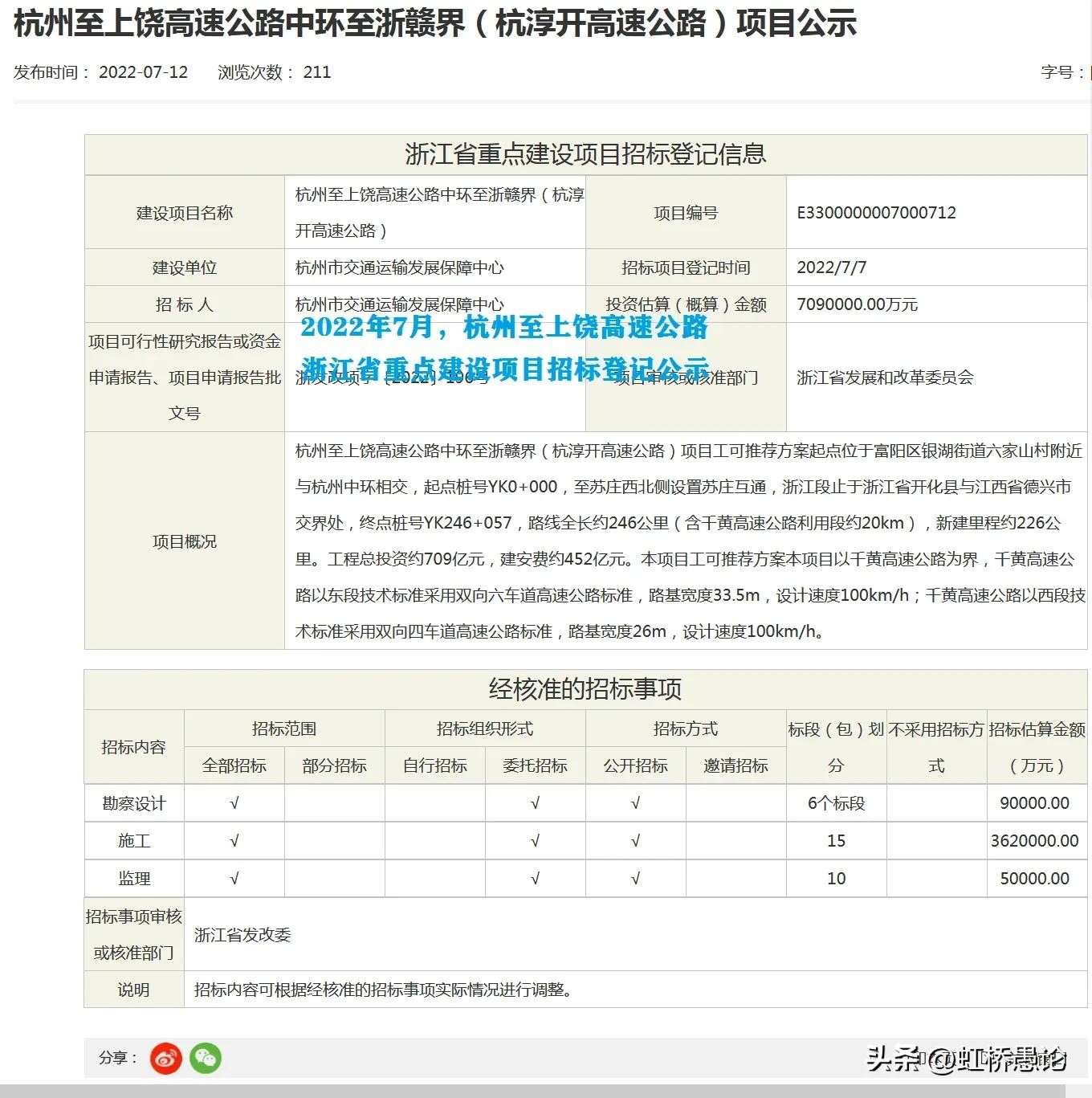The width and height of the screenshot is (1092, 1098).
Task: Select note 招标内容可根据经核准的招标事项实际情况进行调整
Action: tap(383, 990)
